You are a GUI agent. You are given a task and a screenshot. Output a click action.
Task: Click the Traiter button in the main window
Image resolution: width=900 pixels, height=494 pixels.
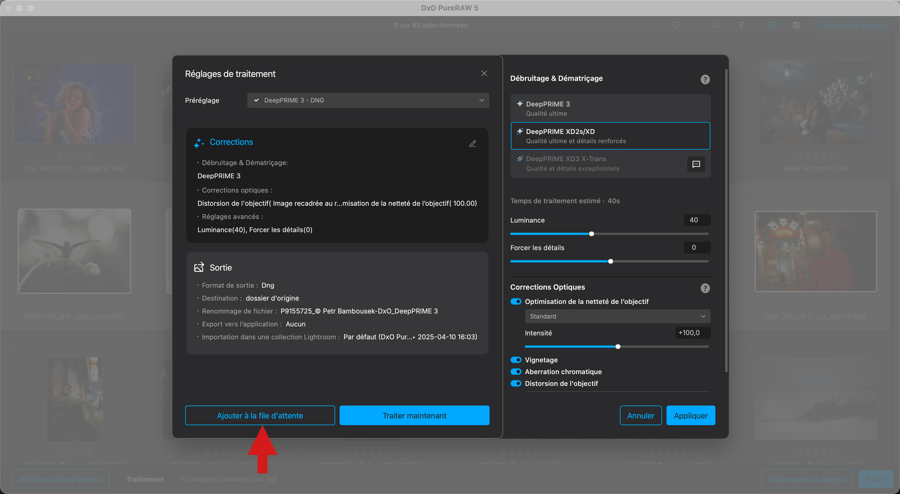coord(875,479)
